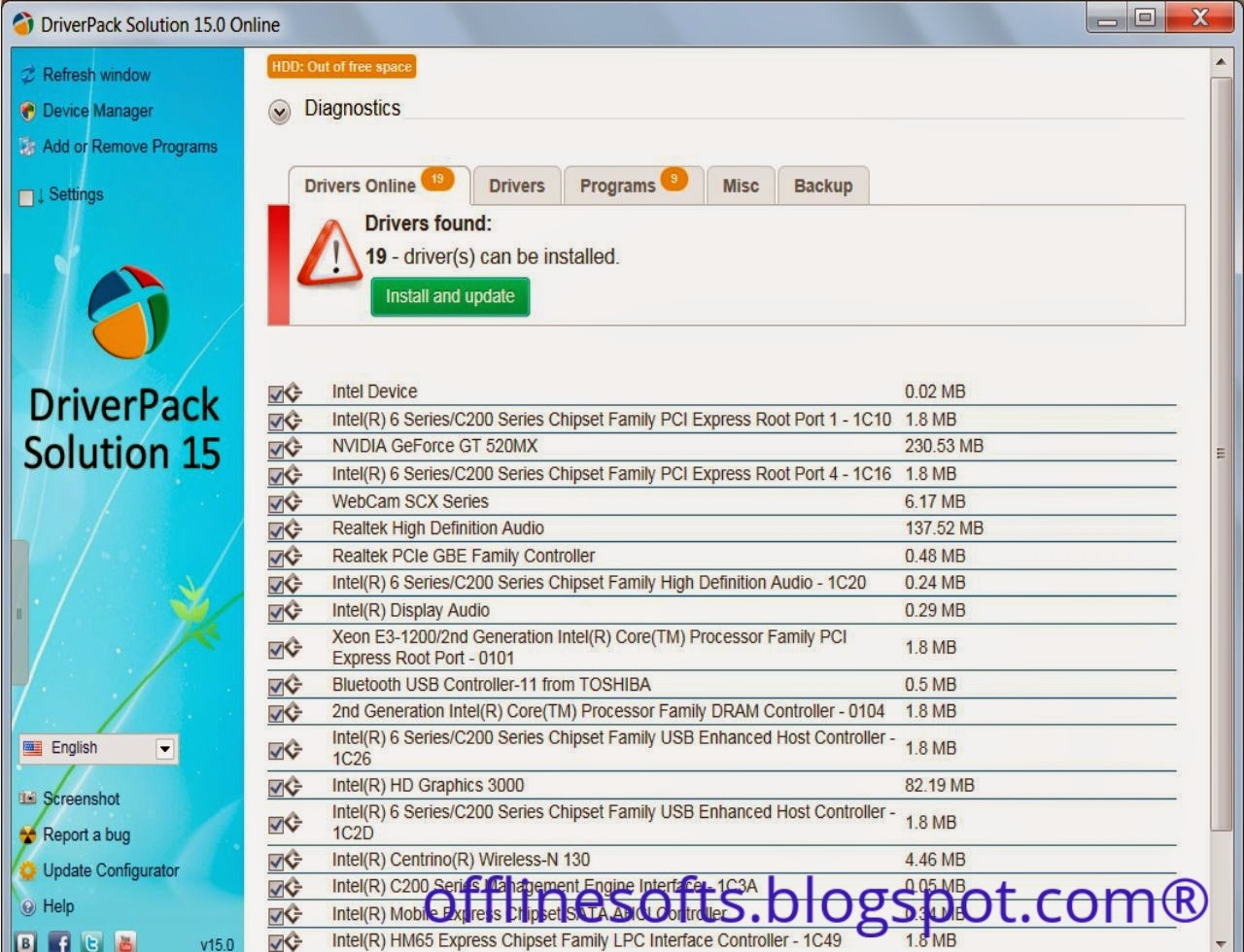Screen dimensions: 1244x952
Task: Uncheck USB Enhanced Host Controller 1C26 checkbox
Action: click(x=276, y=750)
